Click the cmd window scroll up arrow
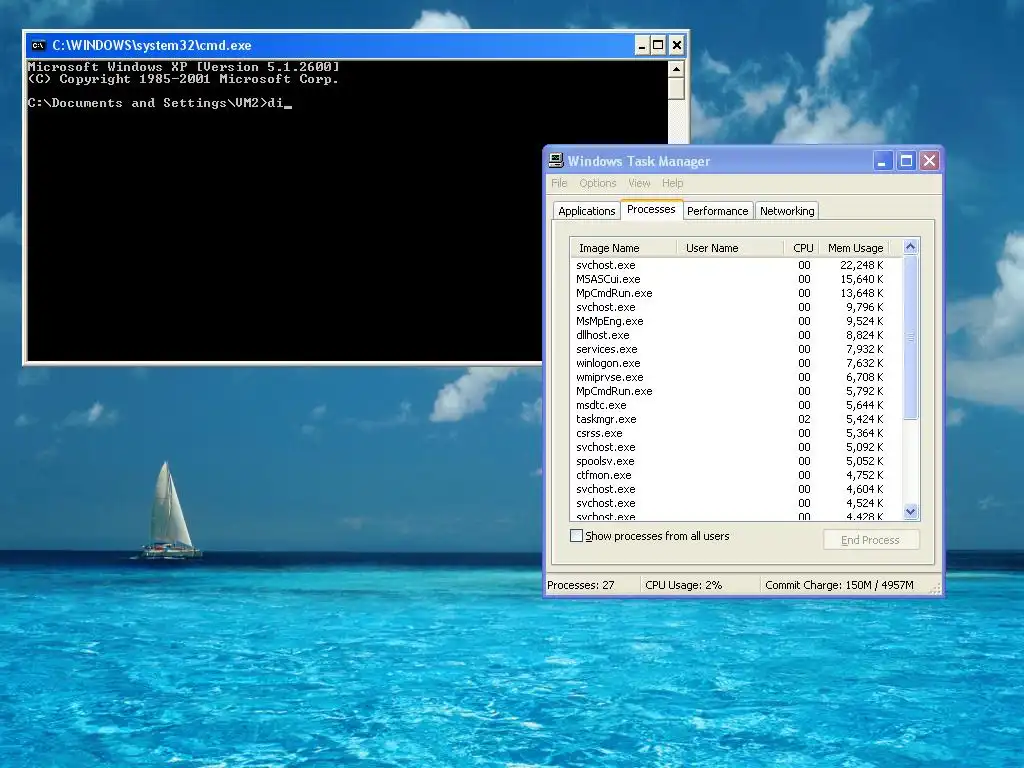1024x768 pixels. coord(676,69)
